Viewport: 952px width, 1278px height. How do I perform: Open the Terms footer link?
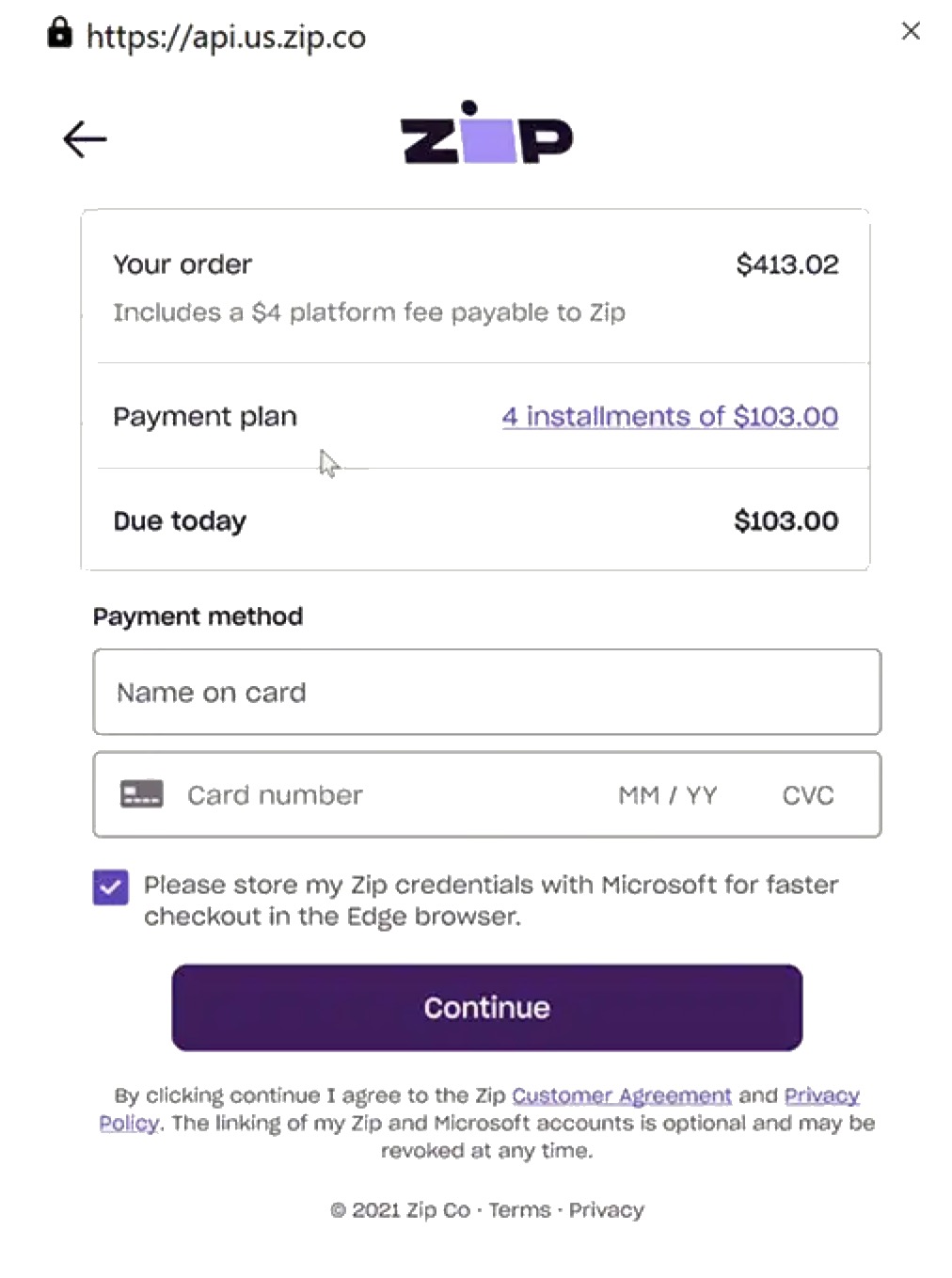[x=519, y=1210]
